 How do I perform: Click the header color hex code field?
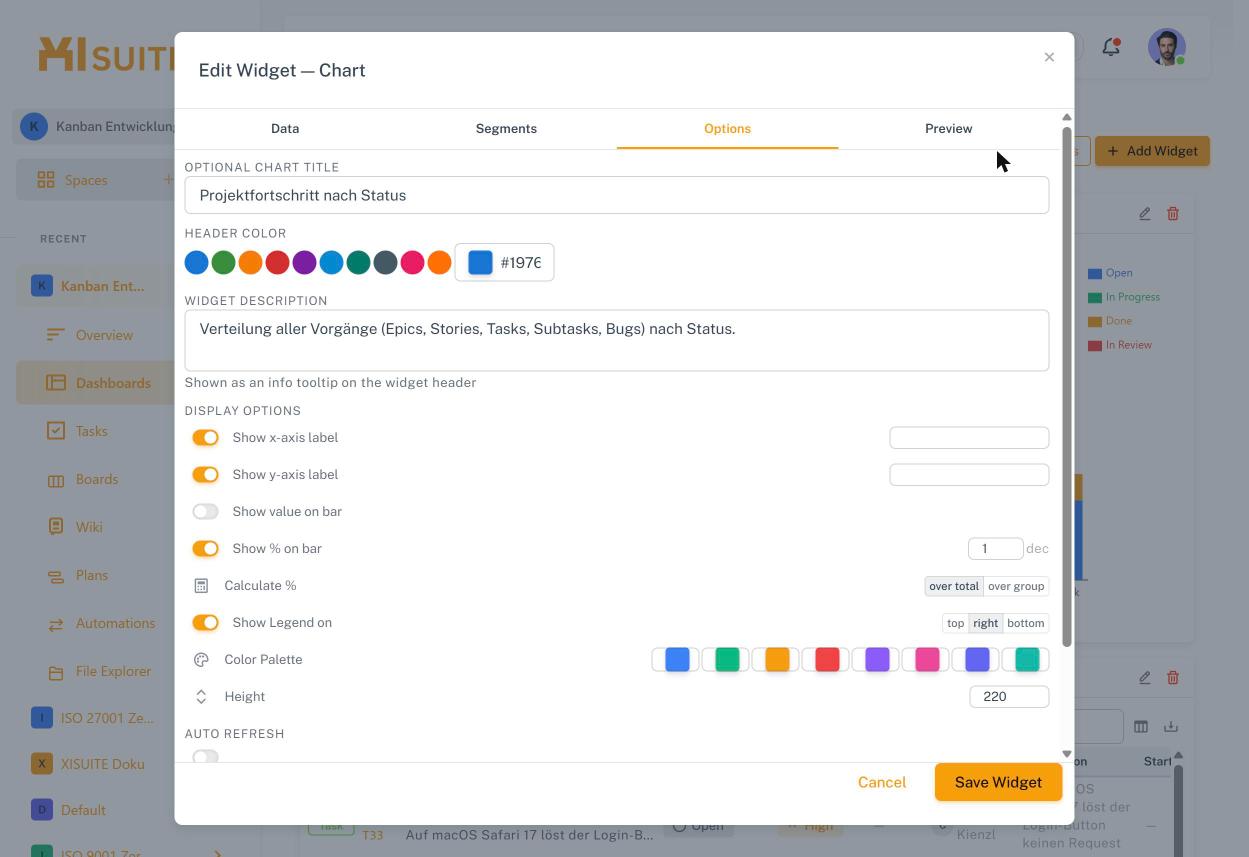[521, 262]
